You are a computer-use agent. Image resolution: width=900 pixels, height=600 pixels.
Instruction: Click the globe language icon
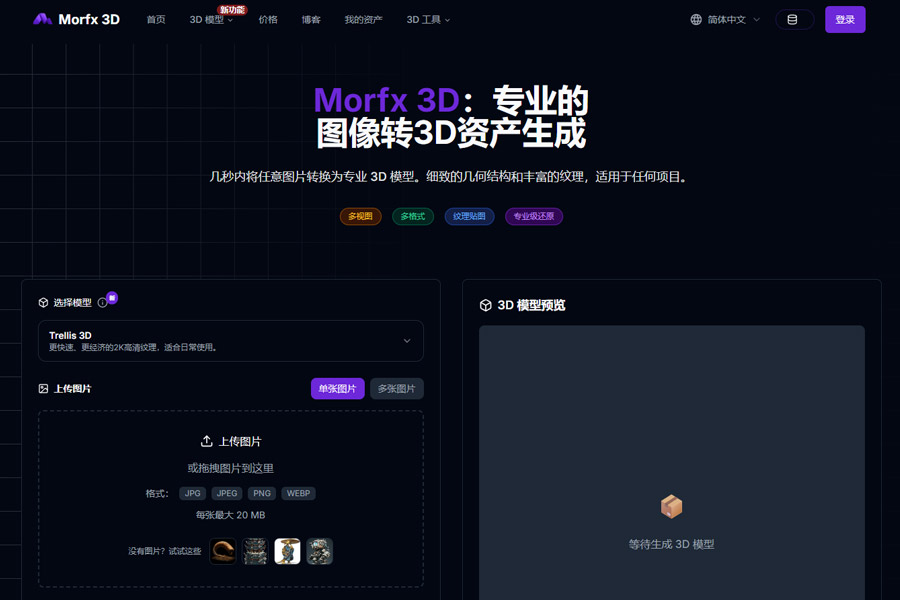pyautogui.click(x=696, y=20)
